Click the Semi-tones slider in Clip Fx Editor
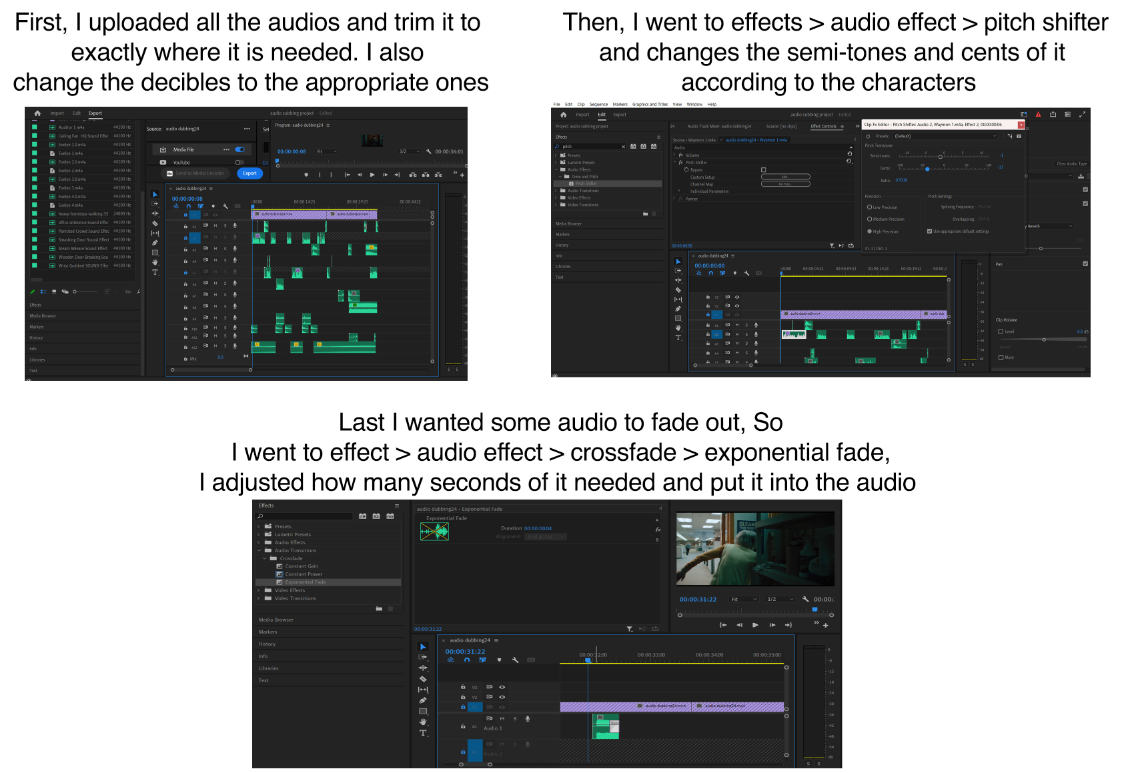This screenshot has height=773, width=1125. point(943,156)
